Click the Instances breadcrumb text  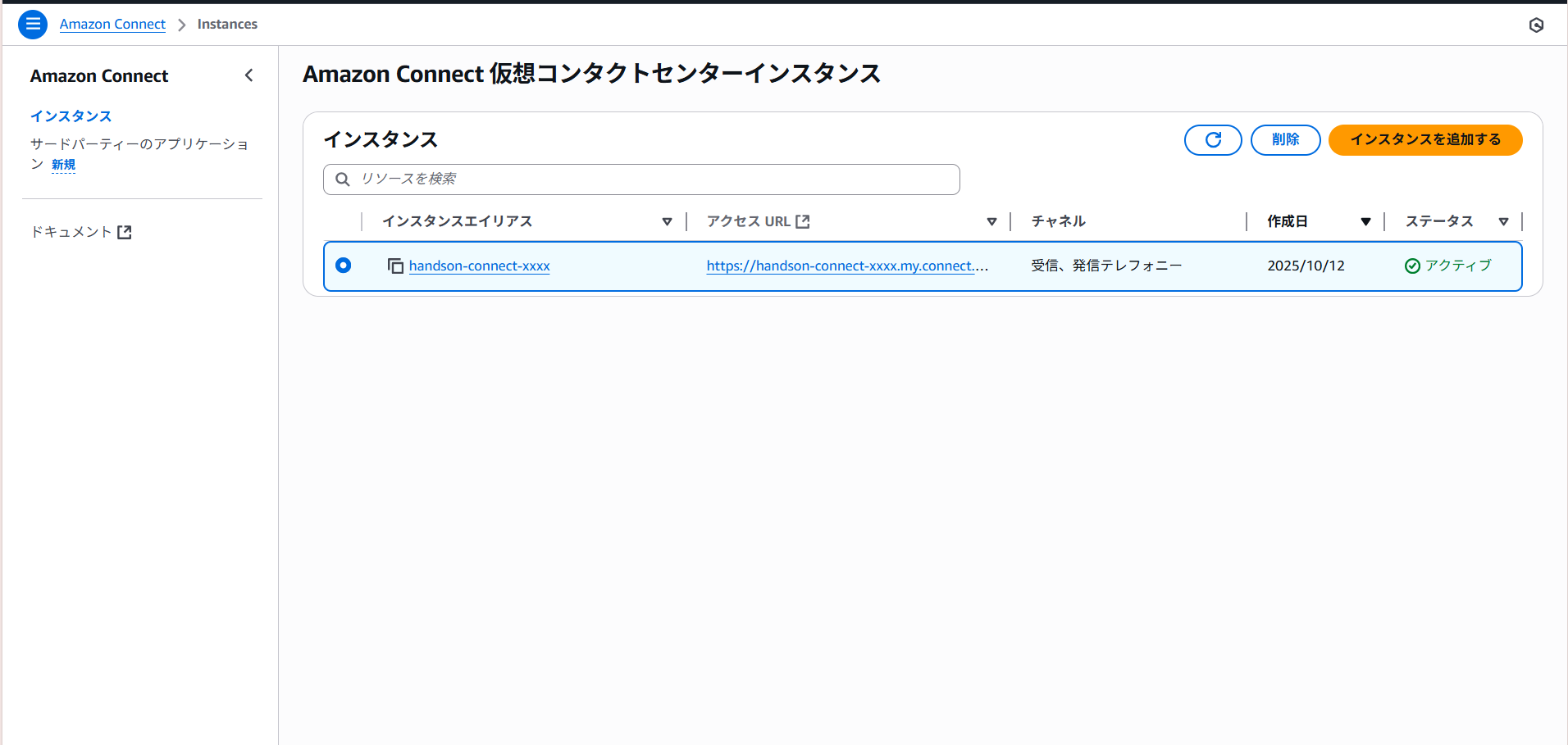[x=227, y=25]
